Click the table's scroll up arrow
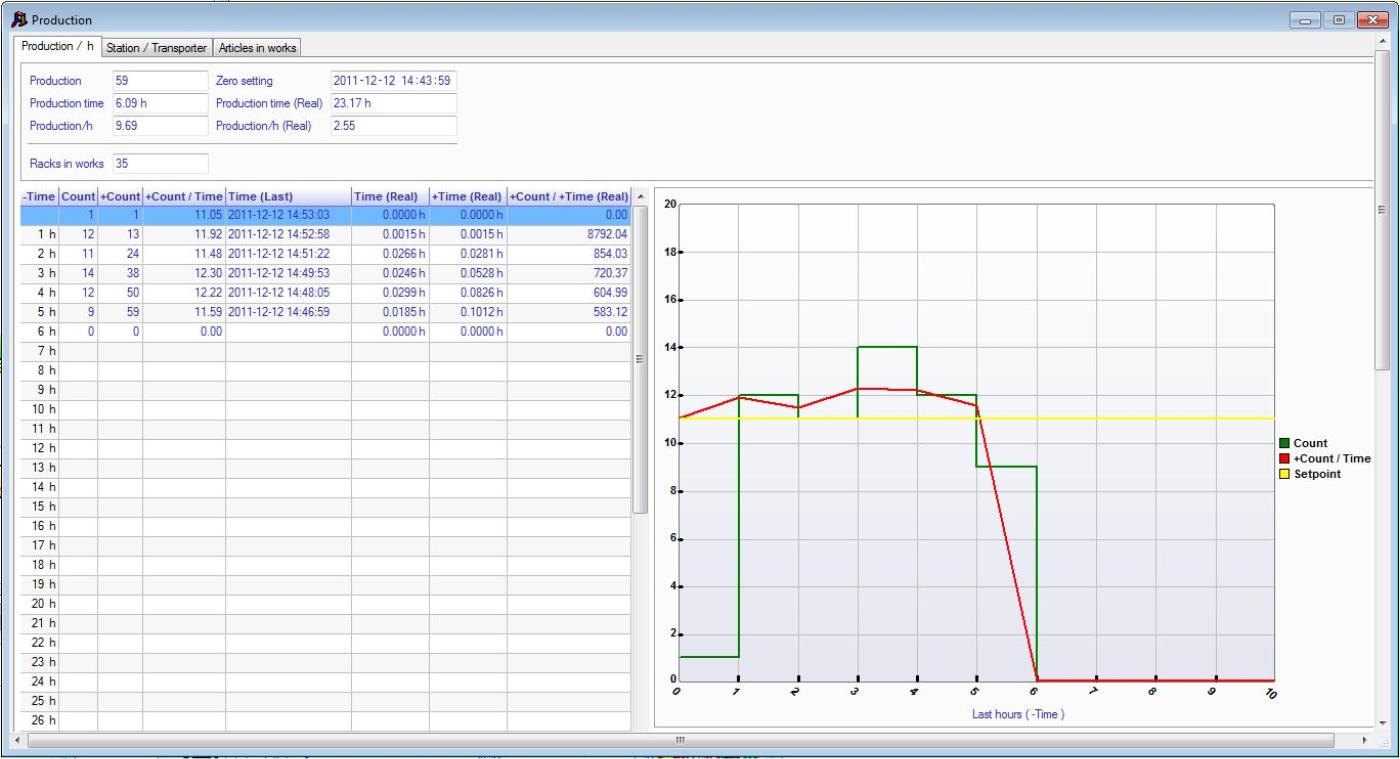Viewport: 1400px width, 759px height. click(640, 196)
